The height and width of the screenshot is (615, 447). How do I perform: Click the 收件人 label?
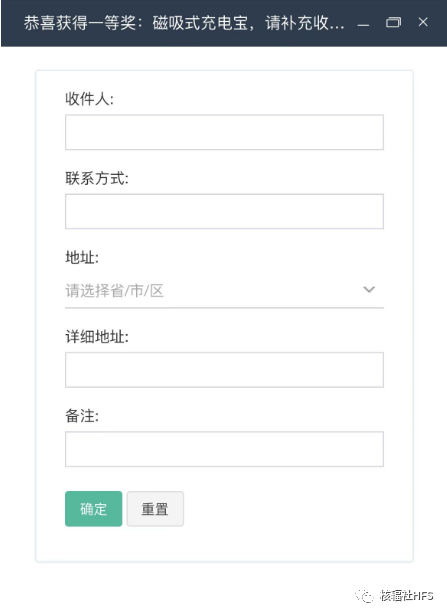[x=89, y=98]
